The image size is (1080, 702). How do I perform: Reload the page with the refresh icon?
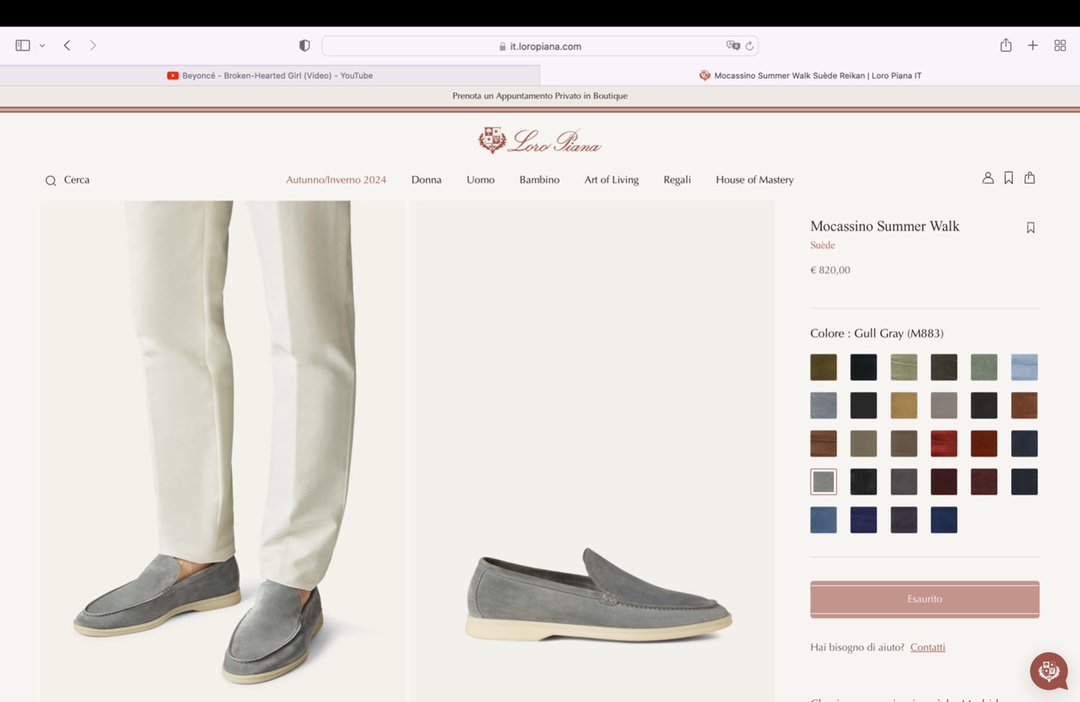click(x=749, y=46)
